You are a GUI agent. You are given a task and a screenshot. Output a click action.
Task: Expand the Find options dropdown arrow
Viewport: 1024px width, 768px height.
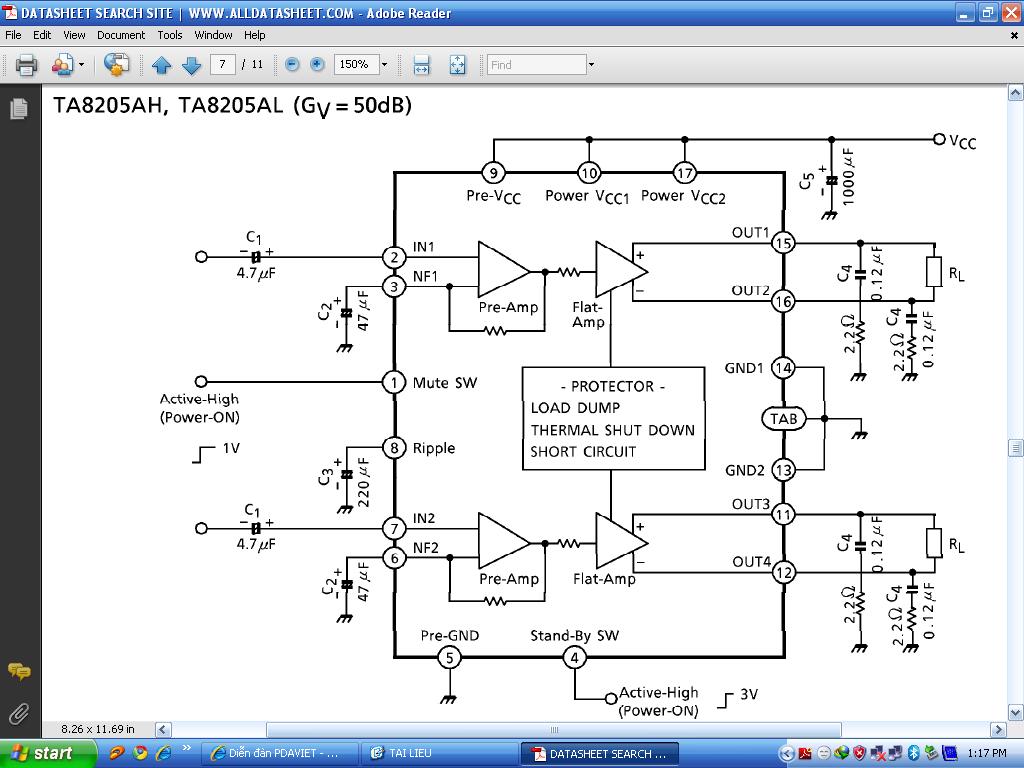591,65
